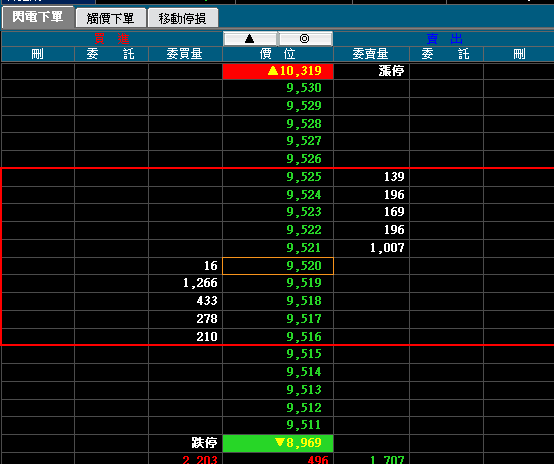Select price 9,522 in price column

(278, 230)
